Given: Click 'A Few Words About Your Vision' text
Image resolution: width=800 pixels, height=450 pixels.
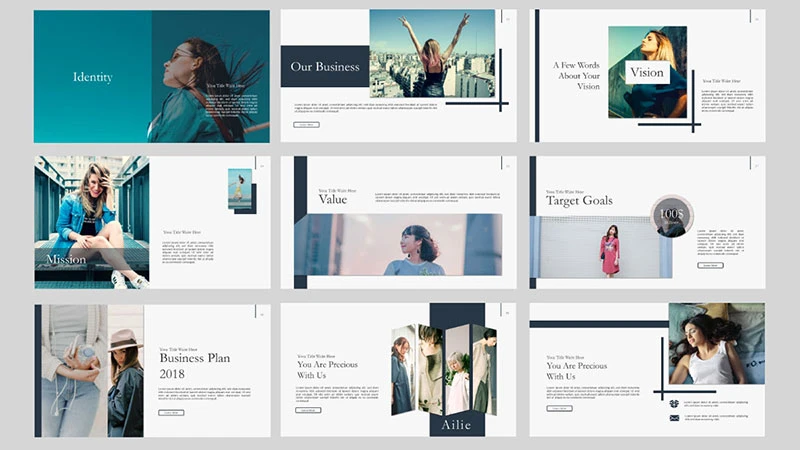Looking at the screenshot, I should click(x=577, y=76).
